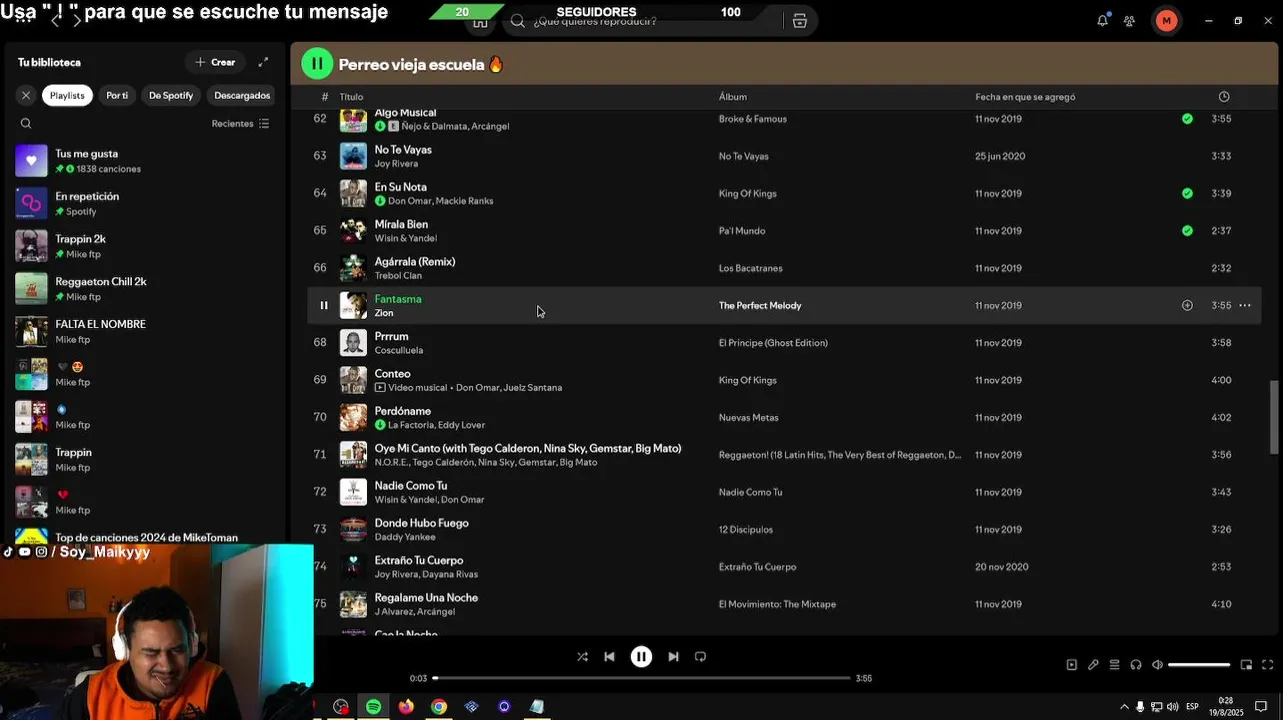The height and width of the screenshot is (720, 1283).
Task: Open the friend activity icon
Action: coord(1129,20)
